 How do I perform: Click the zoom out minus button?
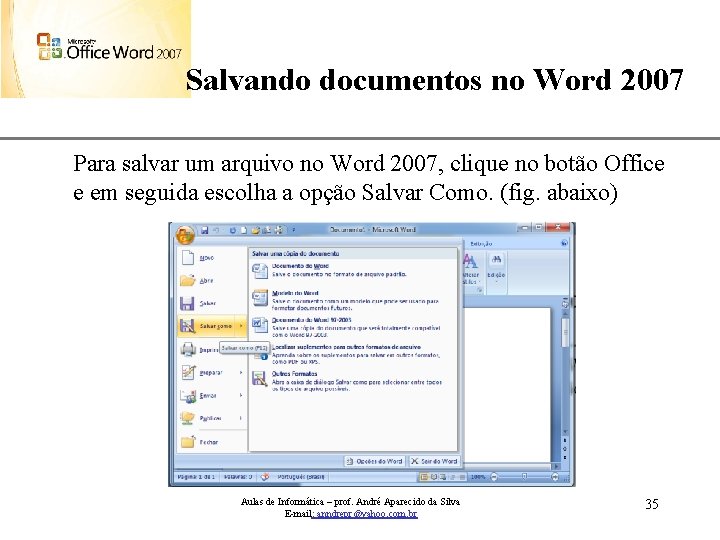point(494,477)
